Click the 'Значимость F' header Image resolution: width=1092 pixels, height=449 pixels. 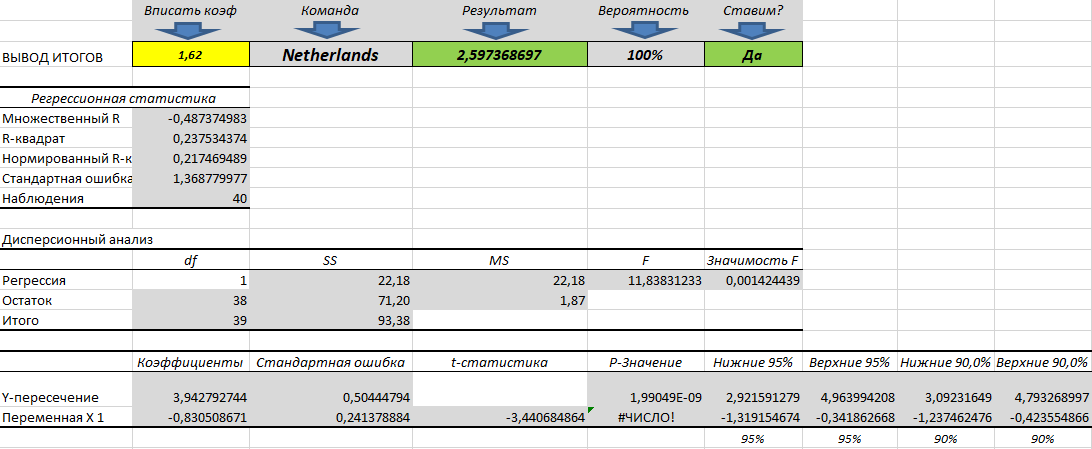coord(754,260)
